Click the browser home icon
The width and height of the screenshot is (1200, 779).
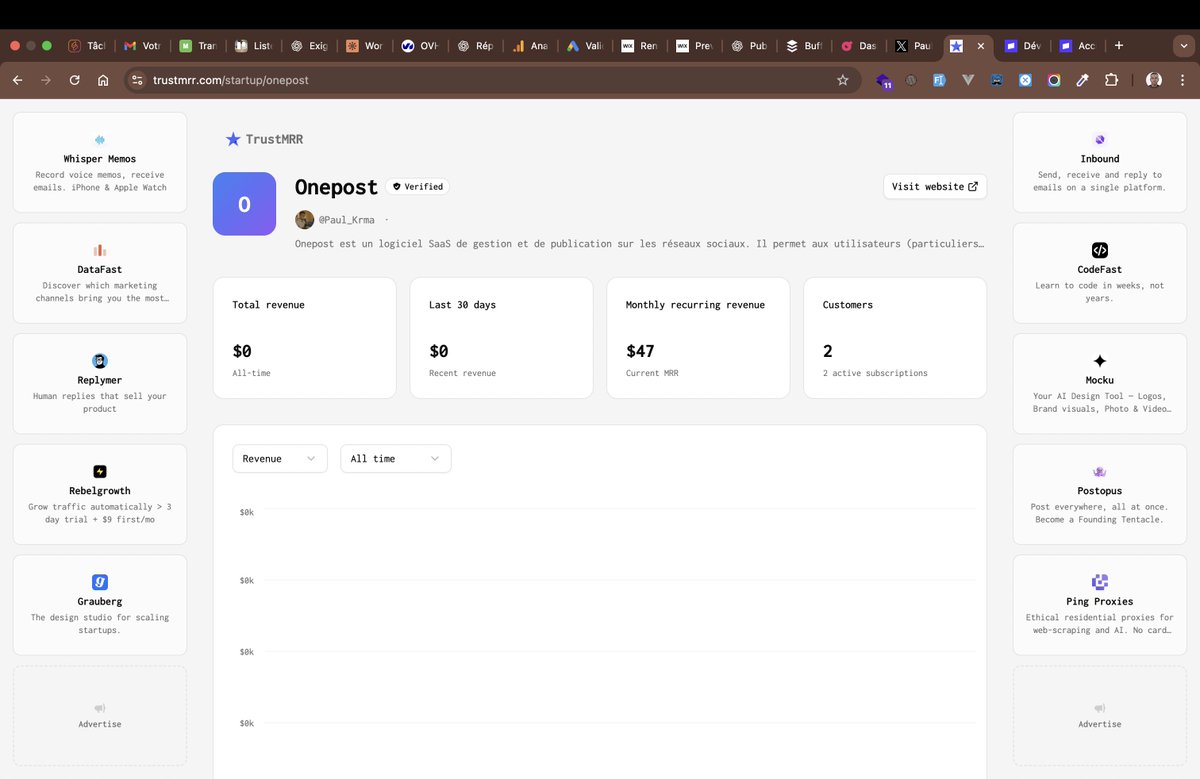(103, 80)
